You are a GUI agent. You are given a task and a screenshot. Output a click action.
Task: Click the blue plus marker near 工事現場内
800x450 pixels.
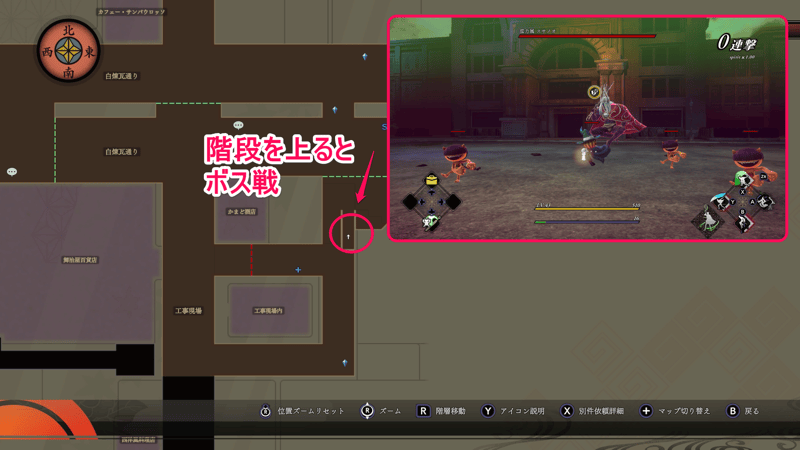(x=298, y=269)
